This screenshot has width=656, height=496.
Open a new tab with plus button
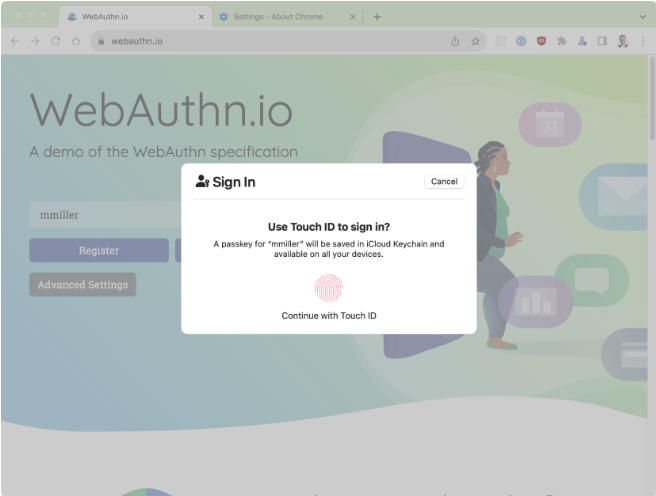pos(377,17)
